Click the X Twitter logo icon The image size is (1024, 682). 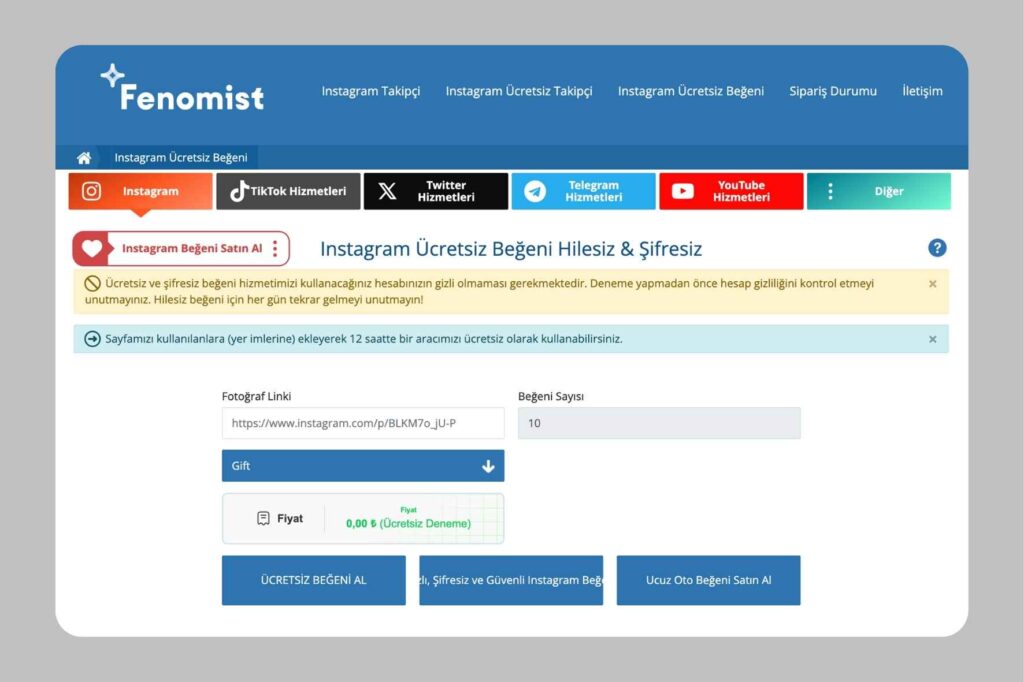click(x=387, y=191)
